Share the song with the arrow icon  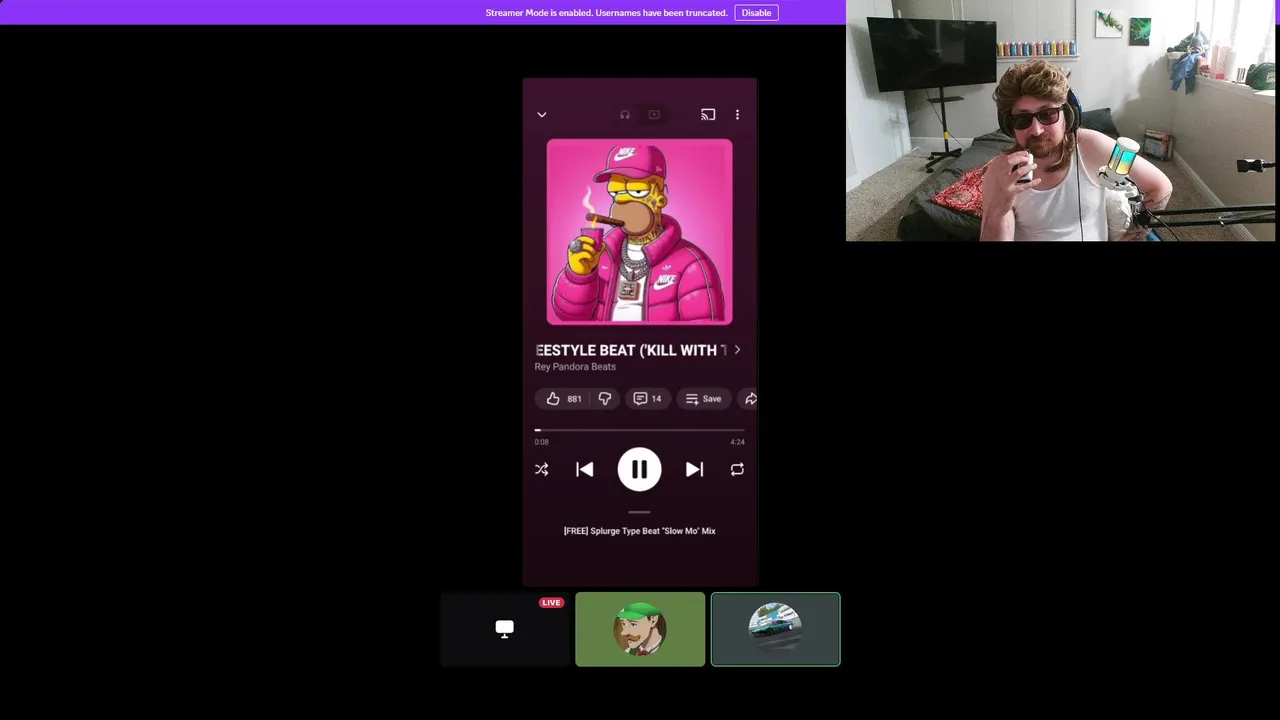click(x=750, y=399)
